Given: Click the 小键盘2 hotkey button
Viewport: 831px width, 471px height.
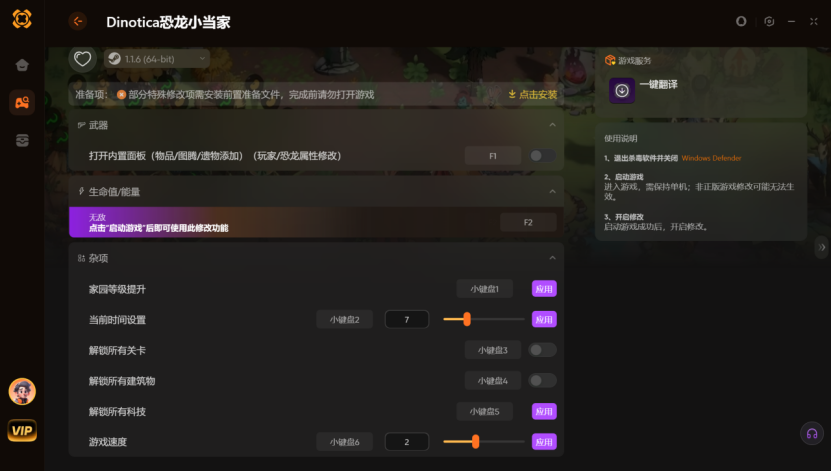Looking at the screenshot, I should pyautogui.click(x=344, y=319).
